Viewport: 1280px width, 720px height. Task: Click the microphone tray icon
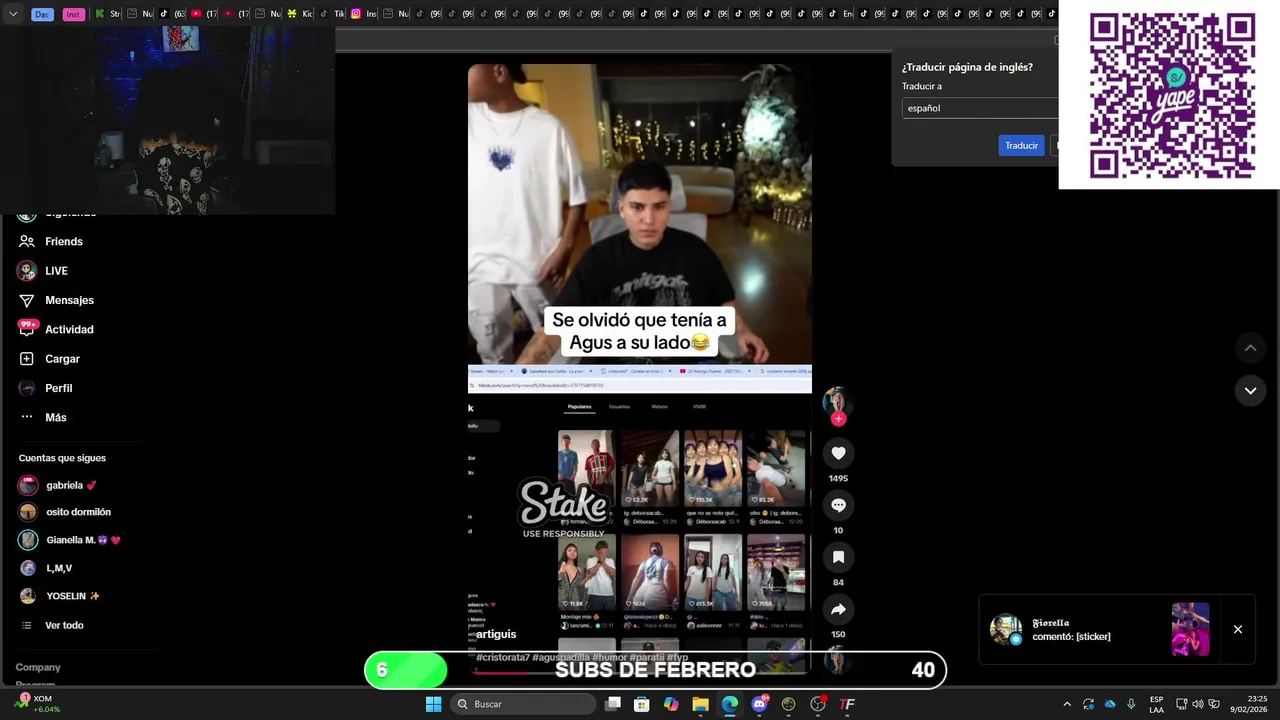(x=1131, y=704)
